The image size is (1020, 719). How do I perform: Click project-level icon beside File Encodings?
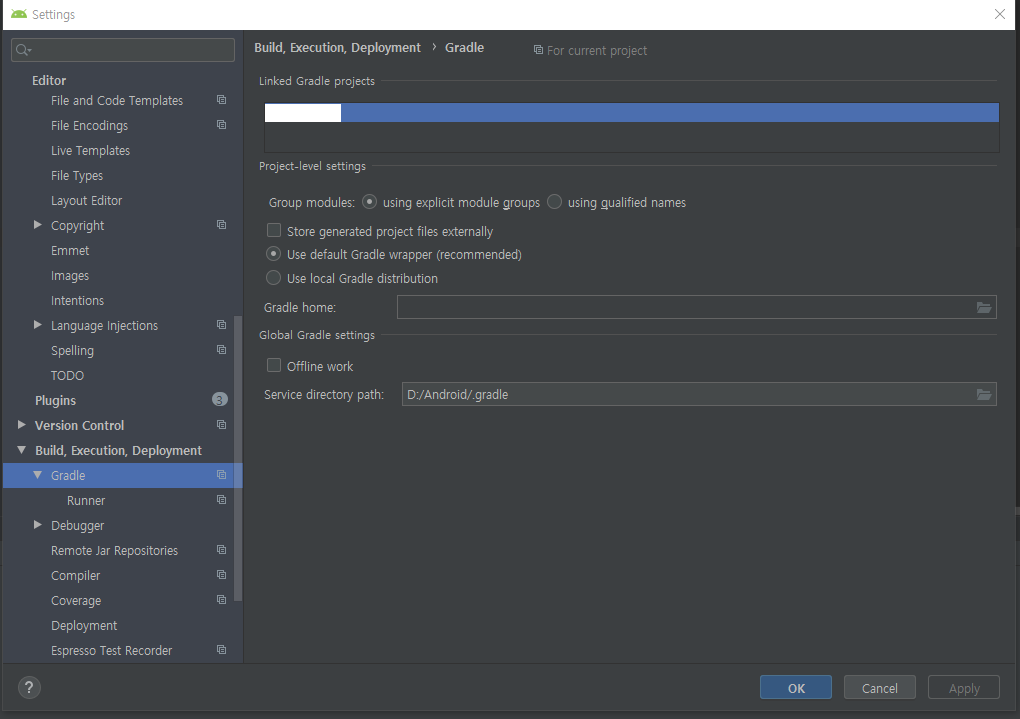pyautogui.click(x=221, y=124)
